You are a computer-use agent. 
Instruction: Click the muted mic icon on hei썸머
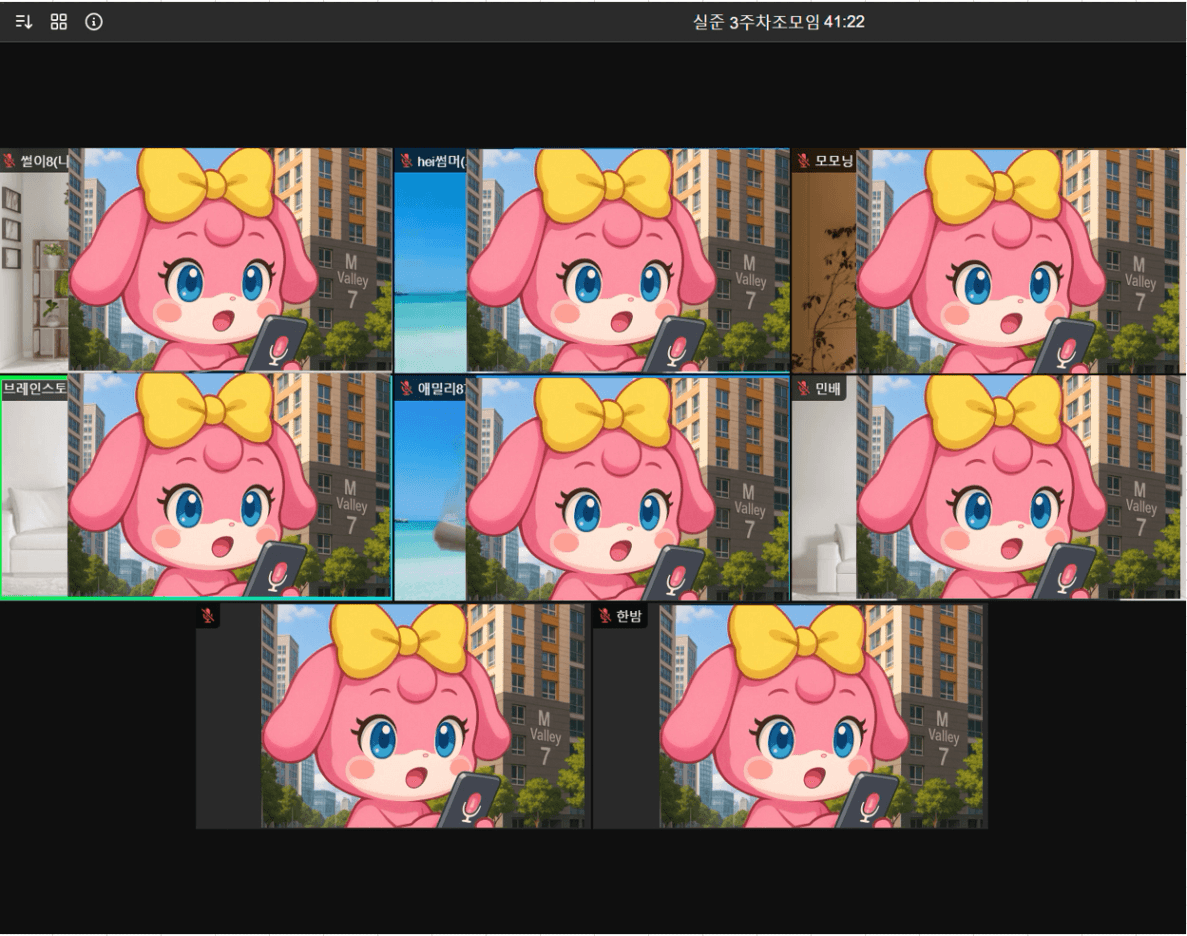pyautogui.click(x=407, y=161)
